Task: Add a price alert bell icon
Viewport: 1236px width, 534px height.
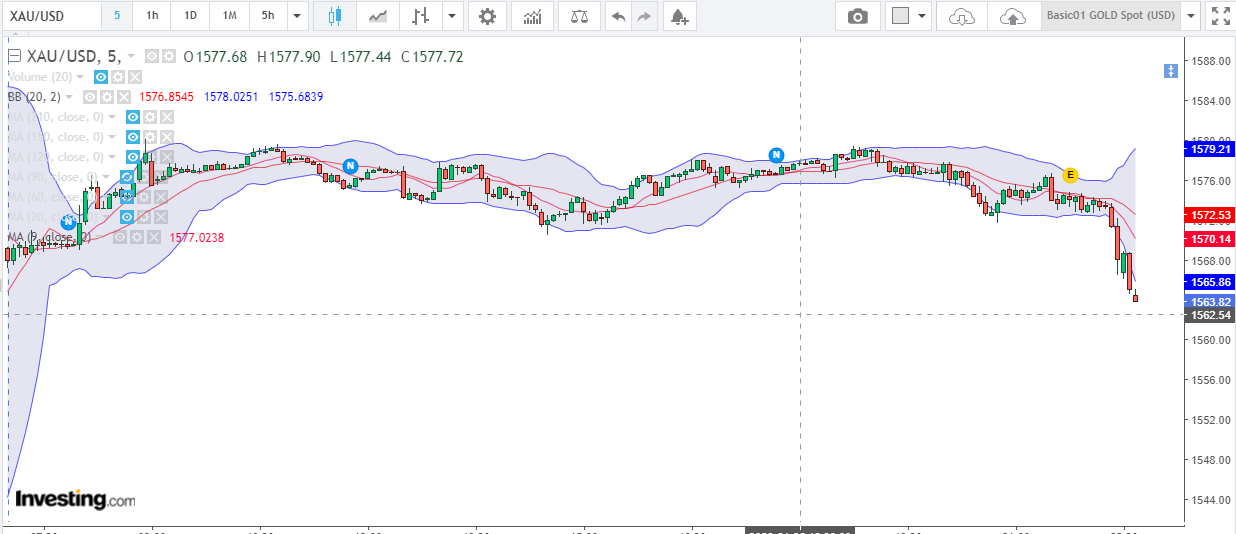Action: pyautogui.click(x=679, y=16)
